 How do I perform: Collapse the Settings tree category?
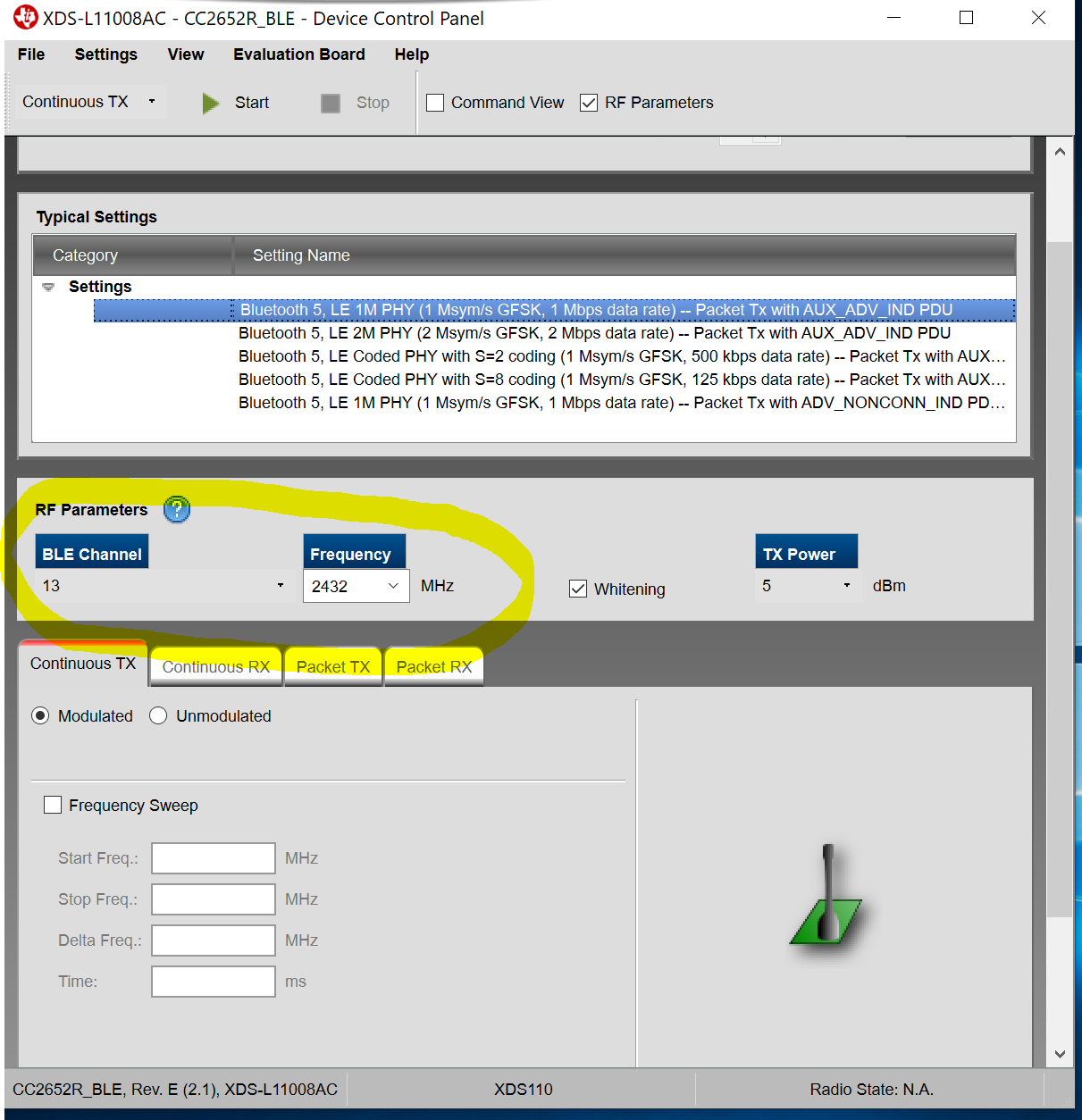48,287
